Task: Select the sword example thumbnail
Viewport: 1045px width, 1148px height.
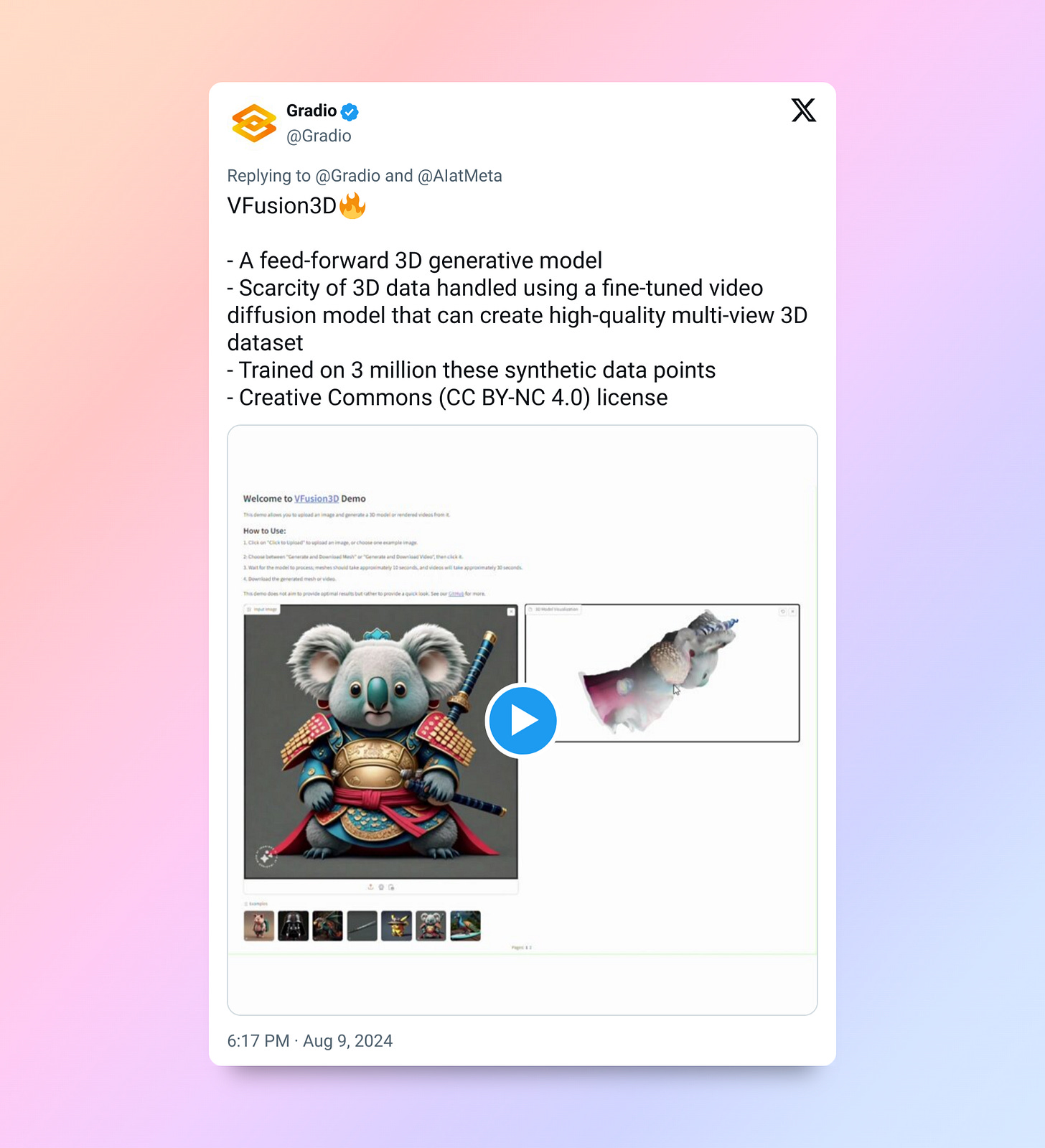Action: coord(362,925)
